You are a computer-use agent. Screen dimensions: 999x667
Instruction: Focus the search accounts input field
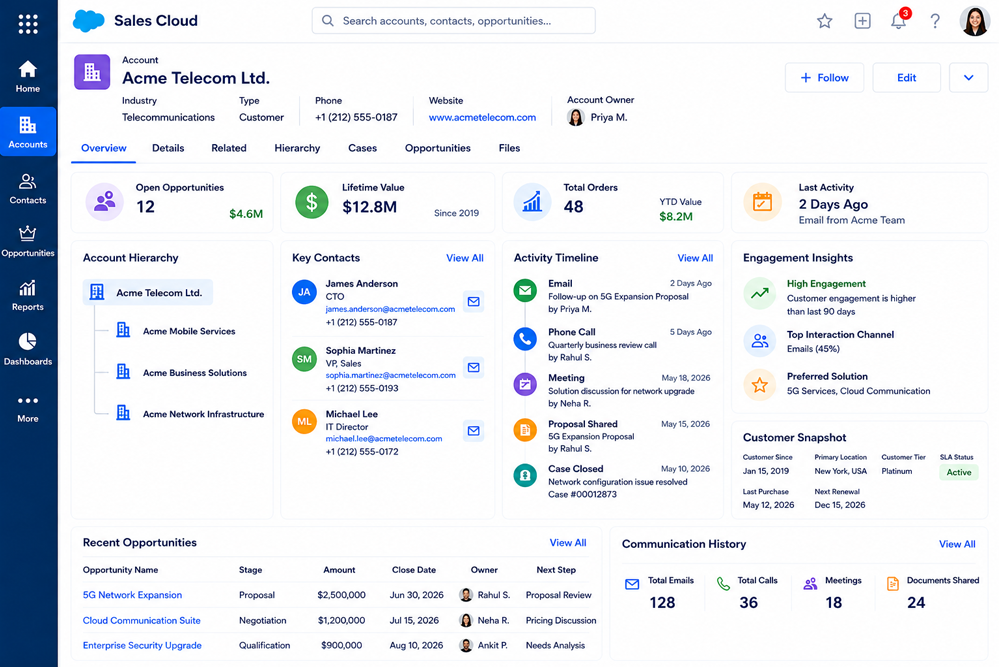(x=454, y=21)
